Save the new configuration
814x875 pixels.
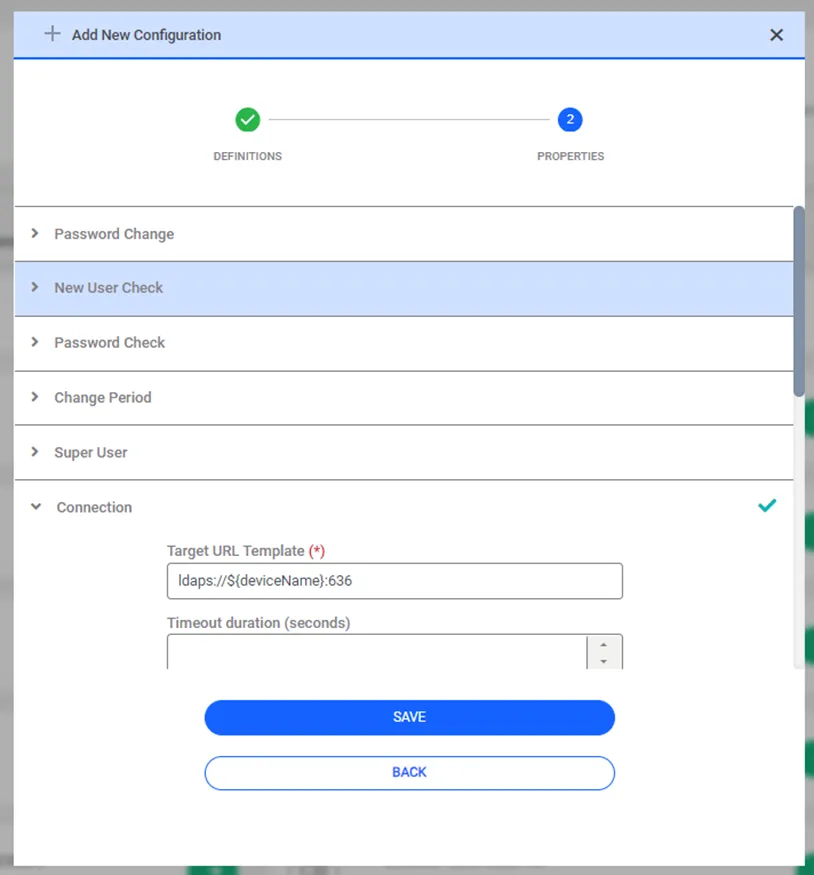point(410,717)
